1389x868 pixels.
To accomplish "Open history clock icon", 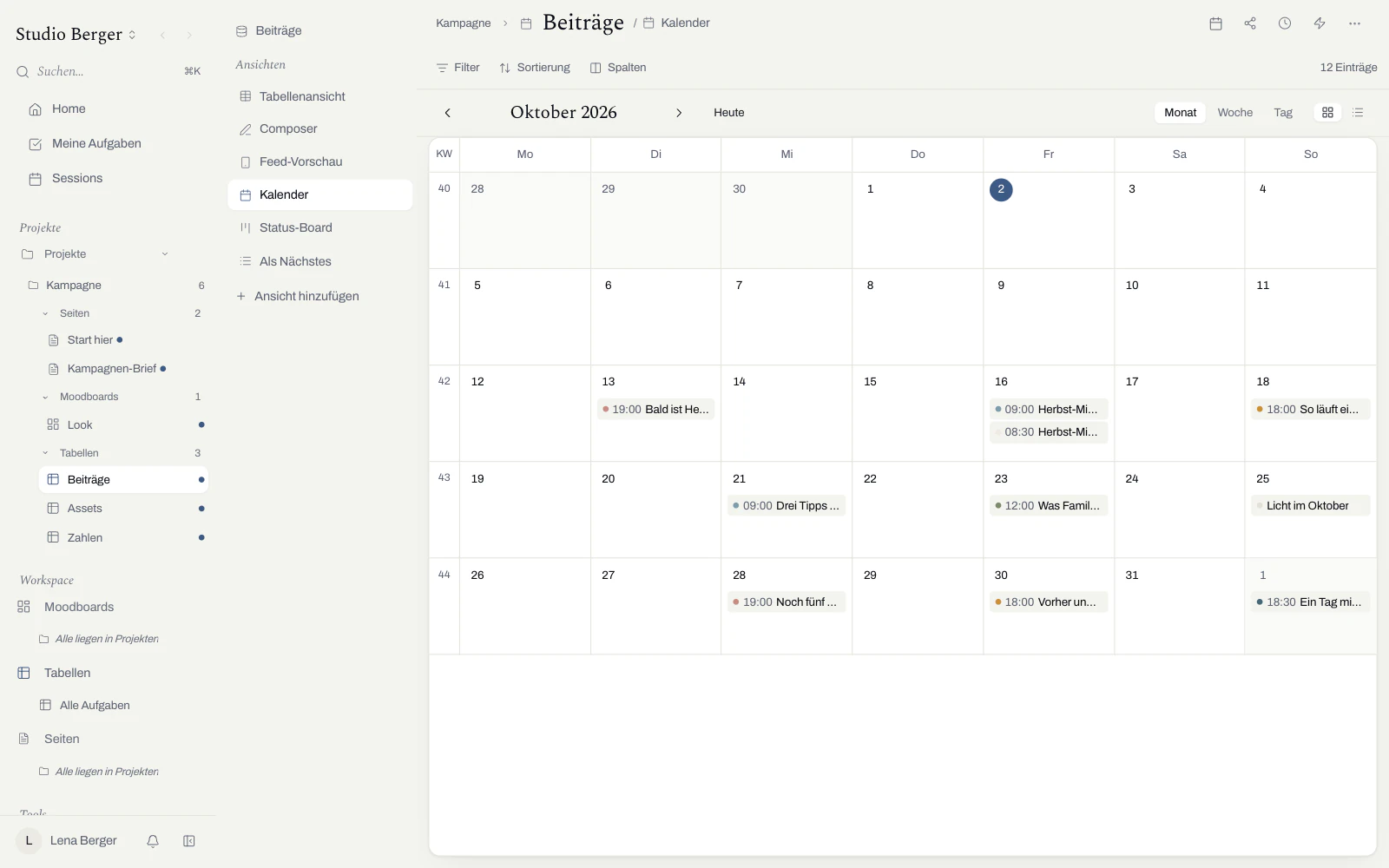I will (x=1285, y=23).
